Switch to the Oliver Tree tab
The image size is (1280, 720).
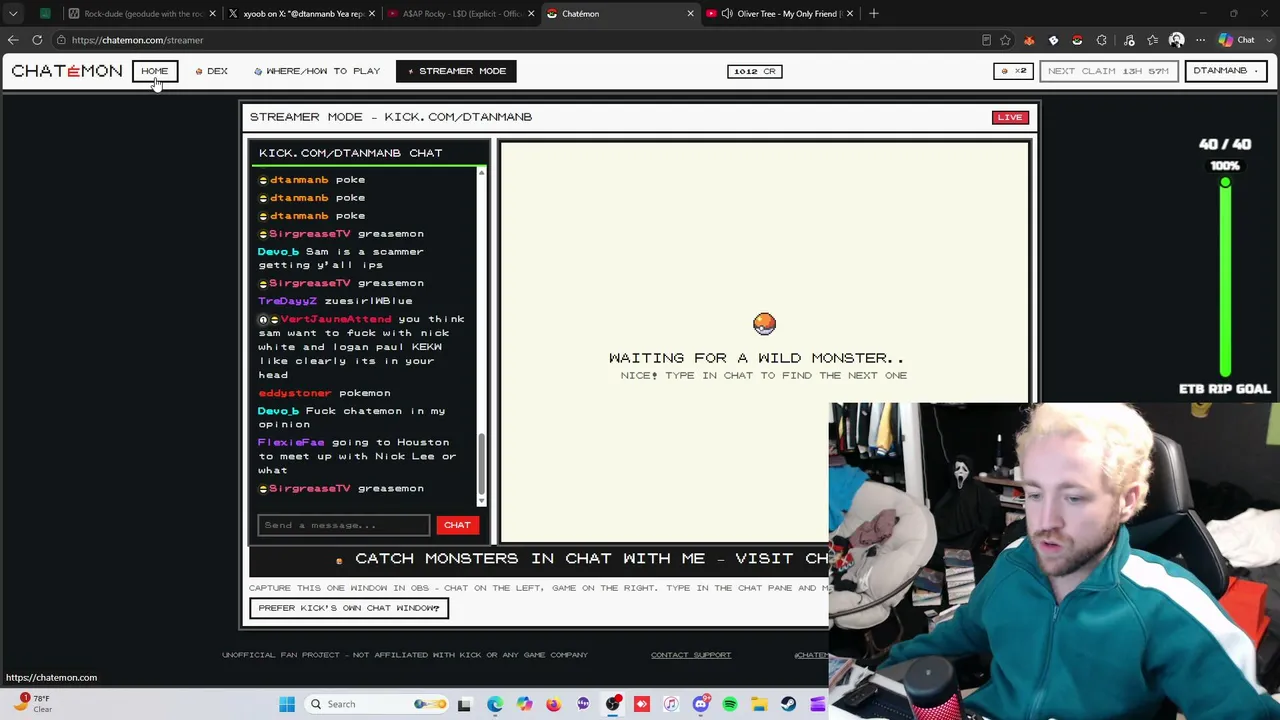(780, 14)
